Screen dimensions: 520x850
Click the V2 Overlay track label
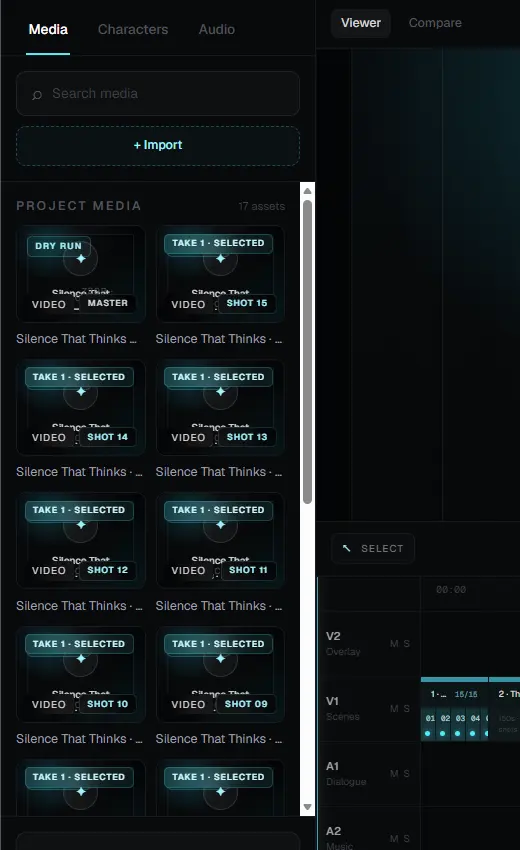coord(343,643)
